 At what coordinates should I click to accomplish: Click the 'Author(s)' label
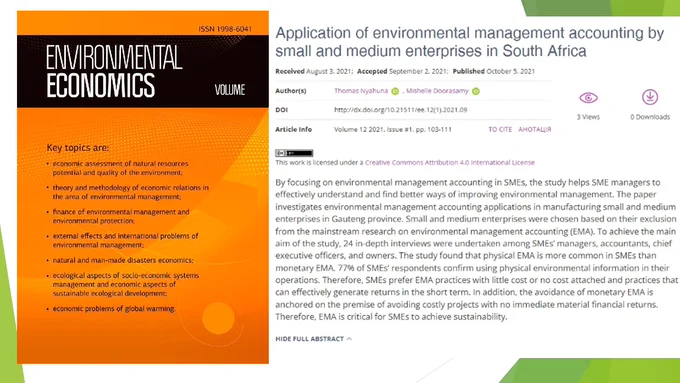coord(291,91)
